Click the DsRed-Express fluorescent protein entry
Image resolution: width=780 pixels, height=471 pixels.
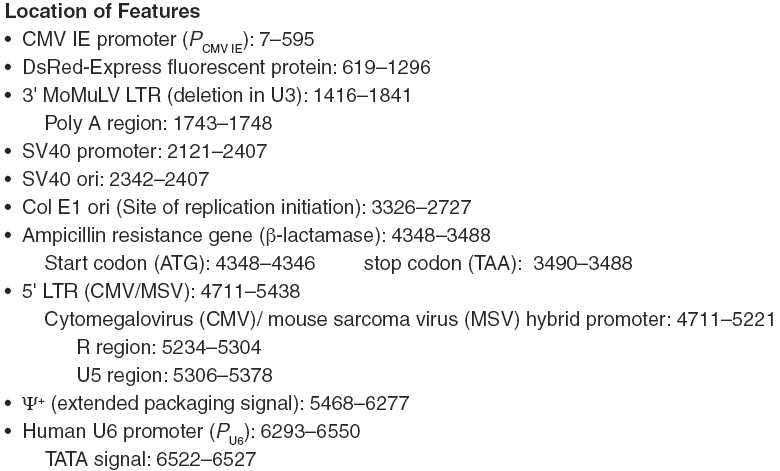226,67
